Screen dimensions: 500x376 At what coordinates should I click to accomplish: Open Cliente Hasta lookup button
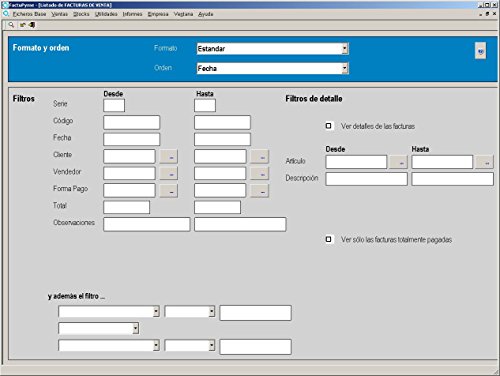click(260, 157)
